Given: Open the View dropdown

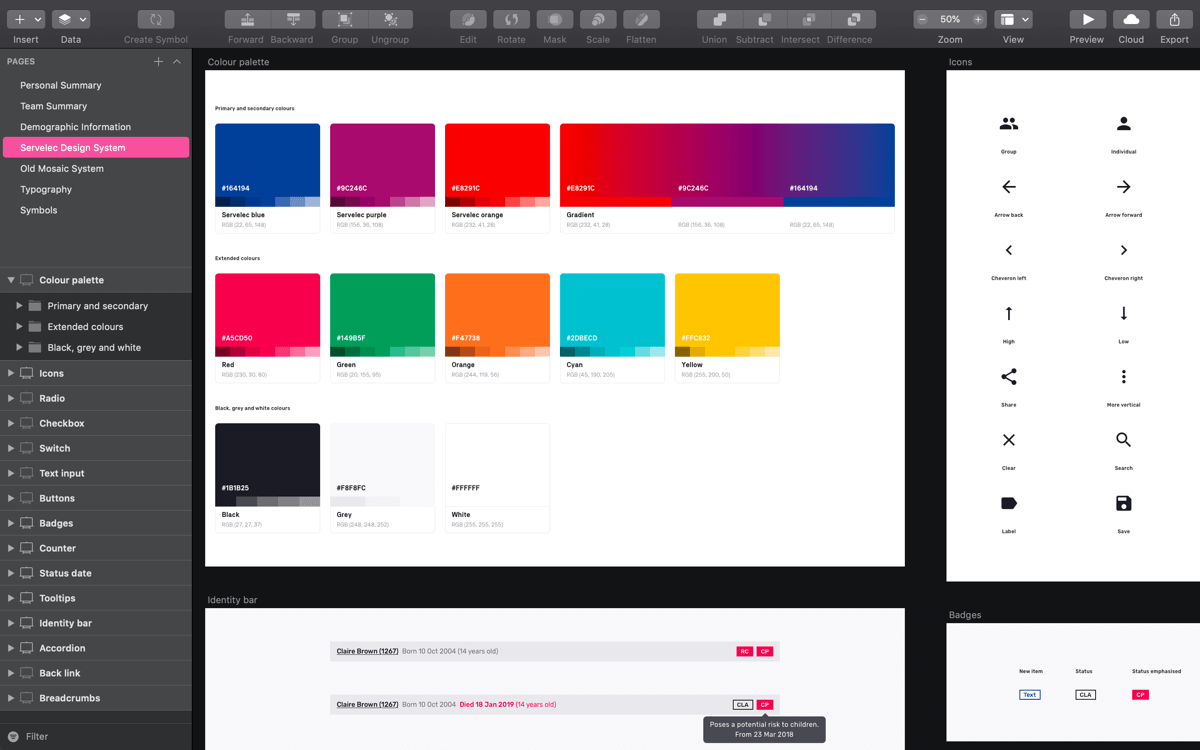Looking at the screenshot, I should click(1014, 19).
